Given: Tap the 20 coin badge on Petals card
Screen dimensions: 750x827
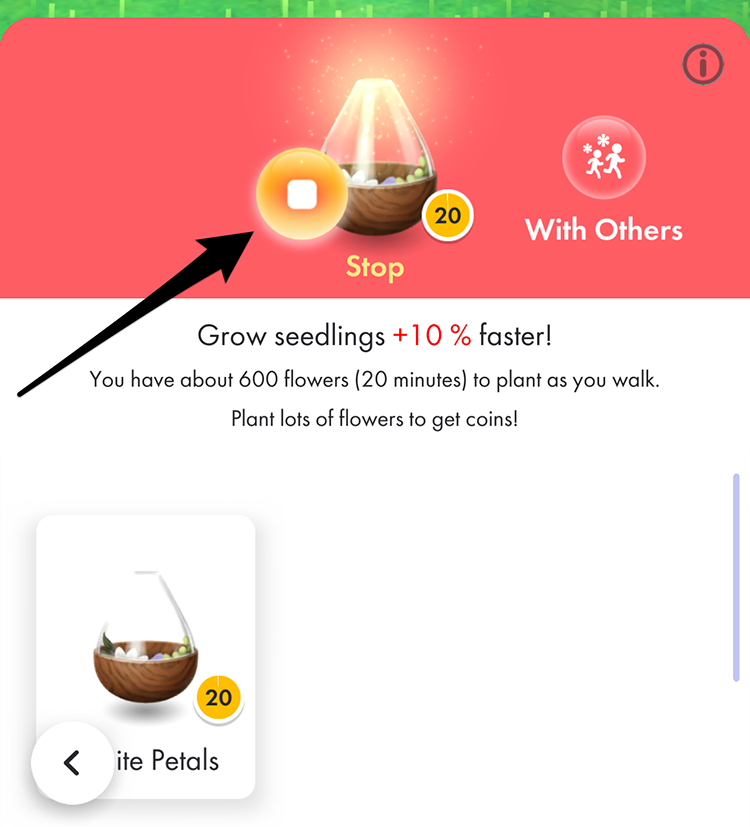Looking at the screenshot, I should (218, 698).
